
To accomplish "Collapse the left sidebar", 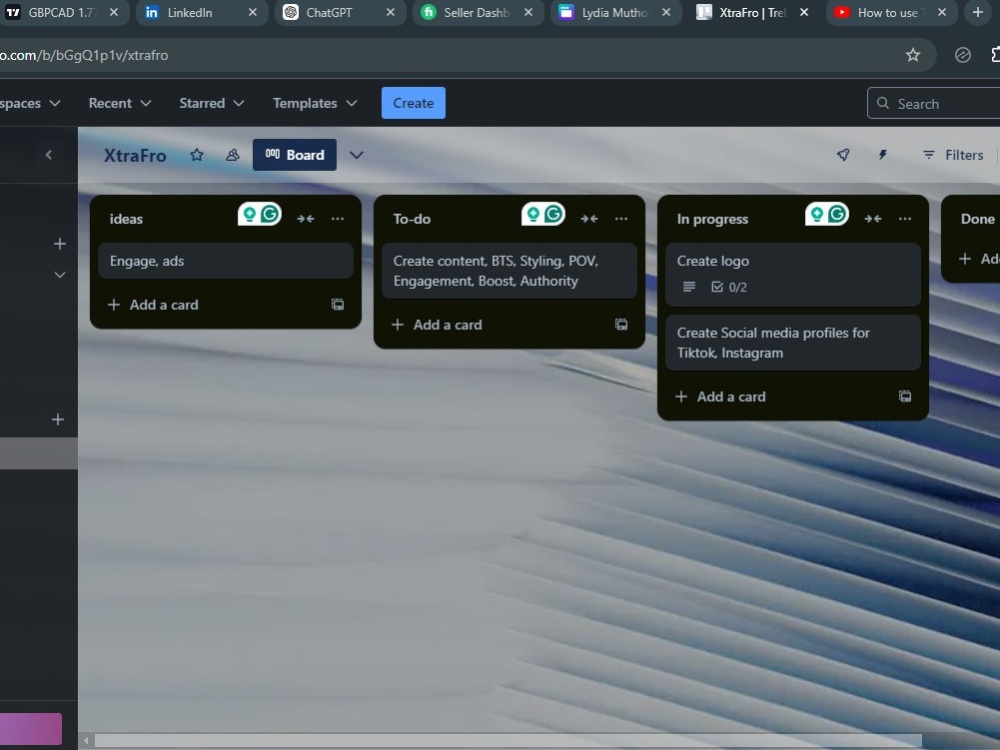I will point(48,155).
